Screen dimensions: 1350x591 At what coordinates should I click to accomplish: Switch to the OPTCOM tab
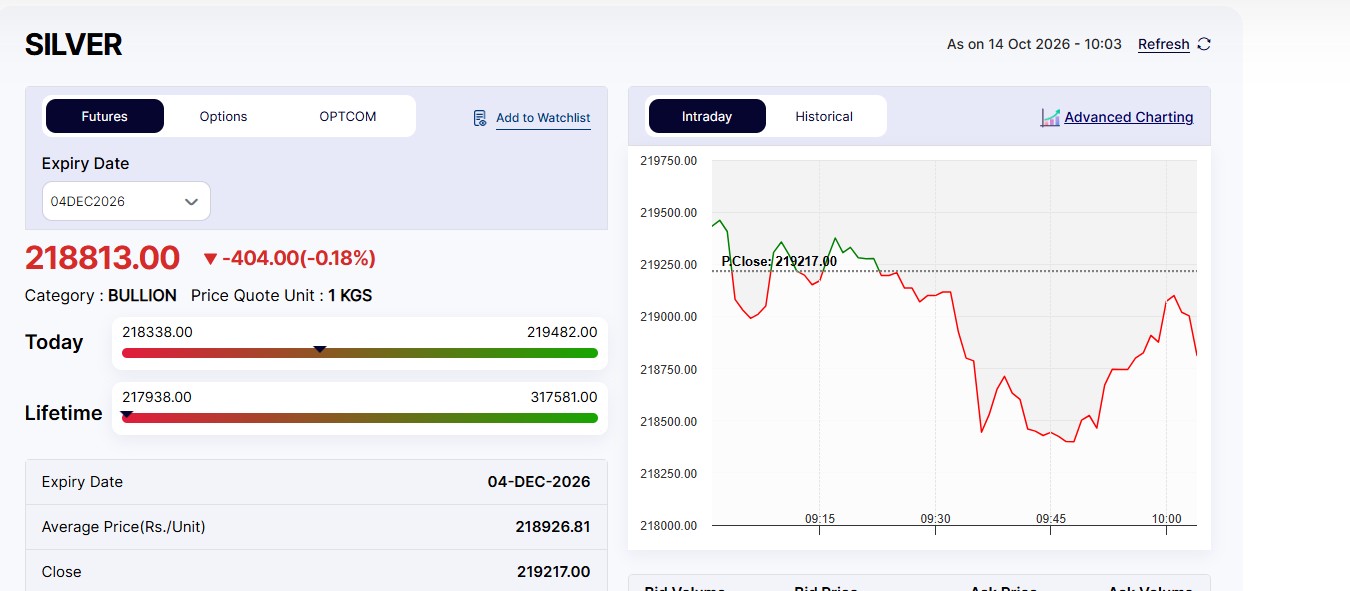point(348,116)
